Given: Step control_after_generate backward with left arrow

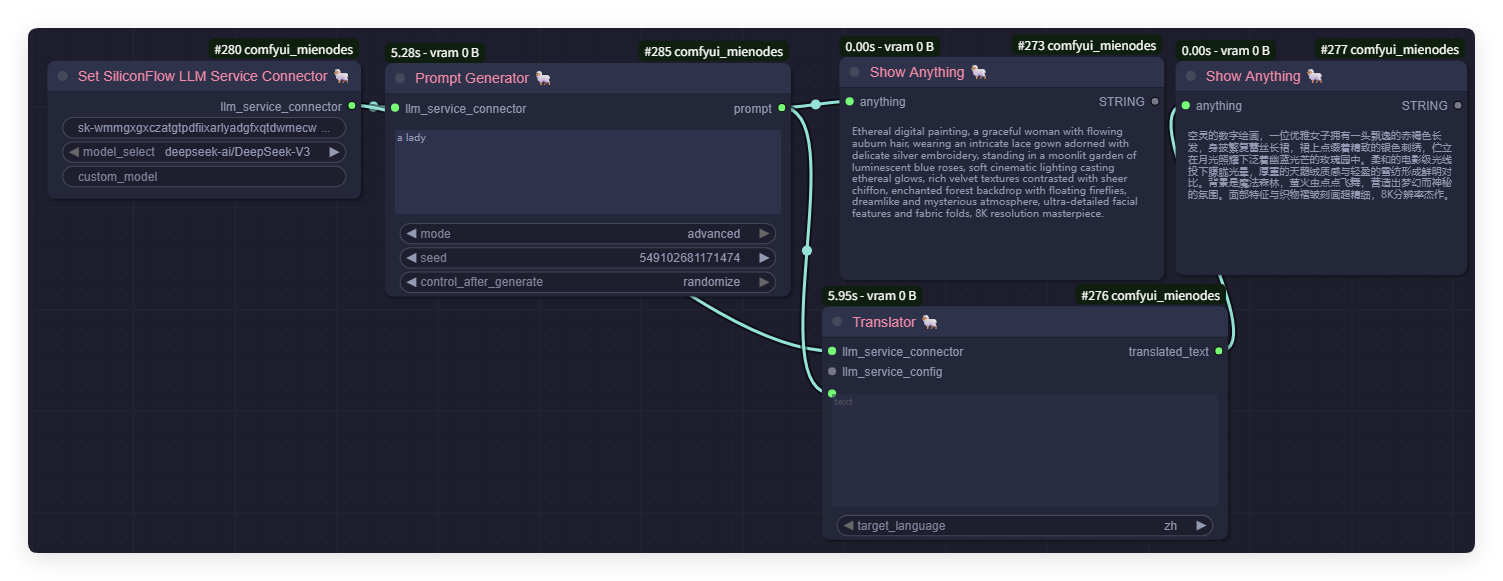Looking at the screenshot, I should click(x=411, y=282).
